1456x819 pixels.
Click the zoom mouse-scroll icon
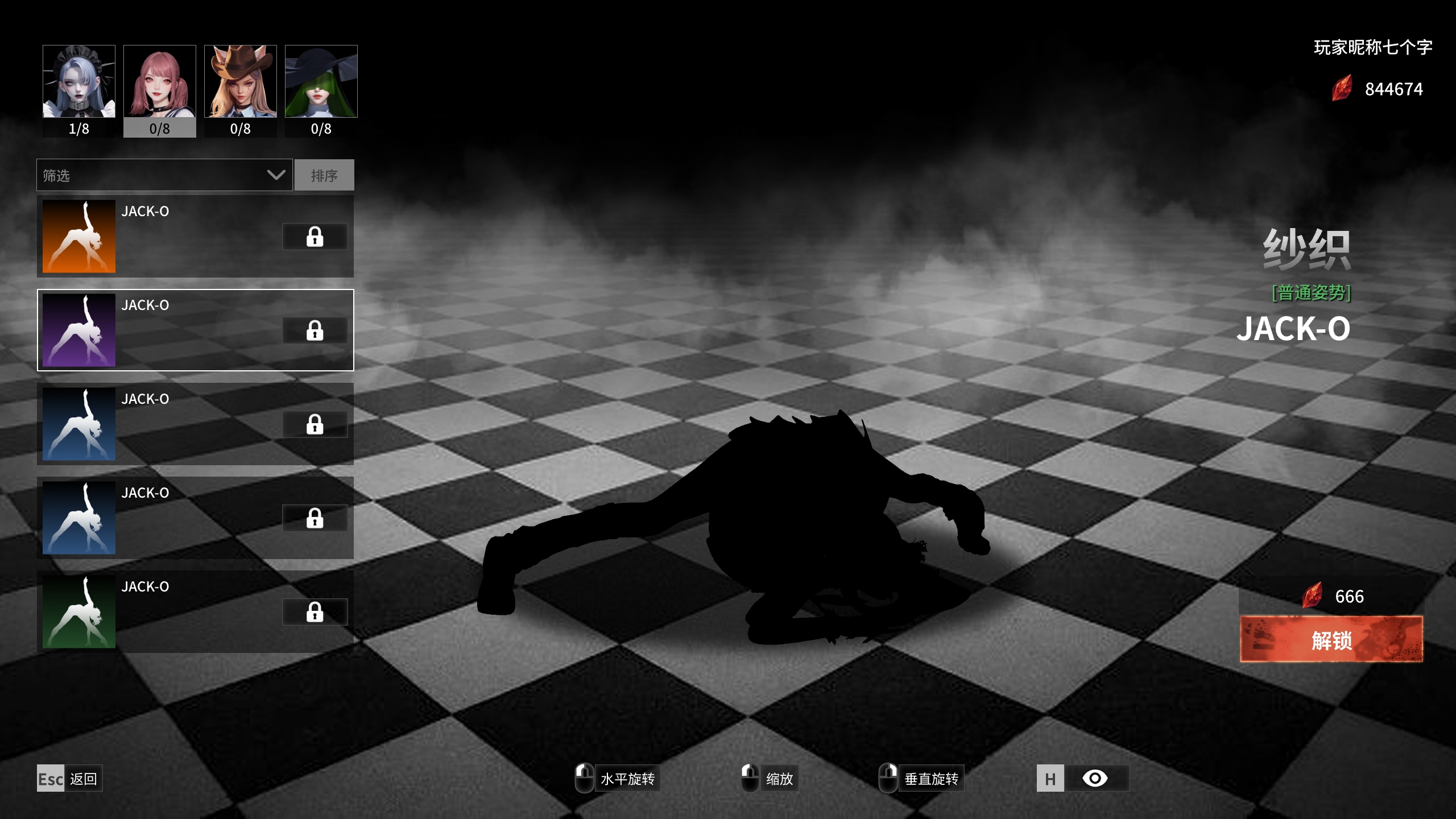click(x=750, y=778)
